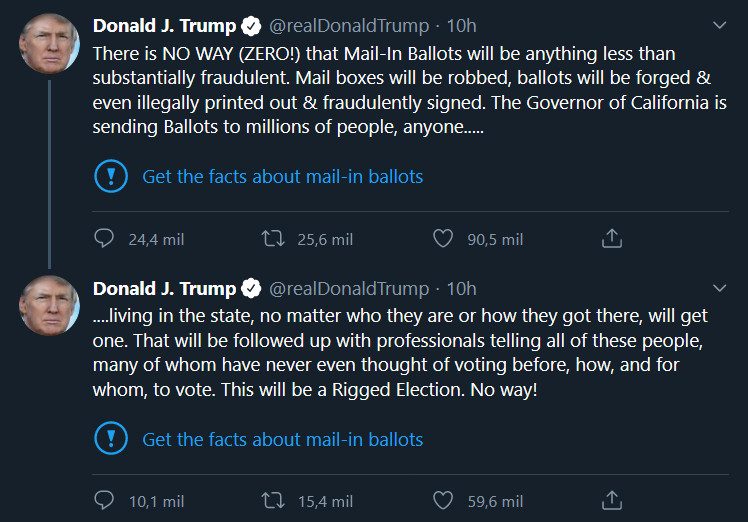This screenshot has height=522, width=748.
Task: Click the @realDonaldTrump handle on second tweet
Action: (348, 288)
